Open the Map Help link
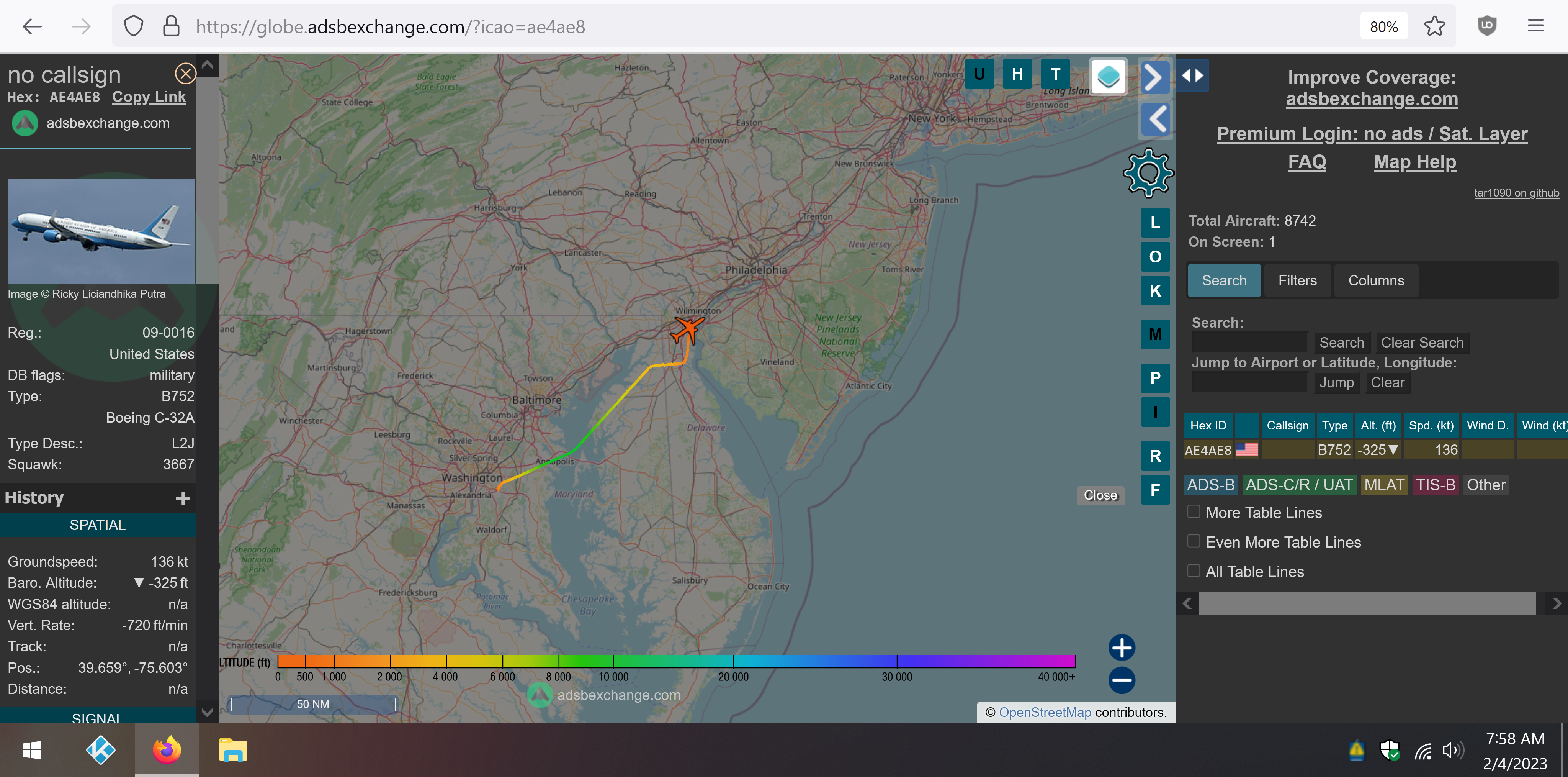Screen dimensions: 1568x777 point(1414,162)
